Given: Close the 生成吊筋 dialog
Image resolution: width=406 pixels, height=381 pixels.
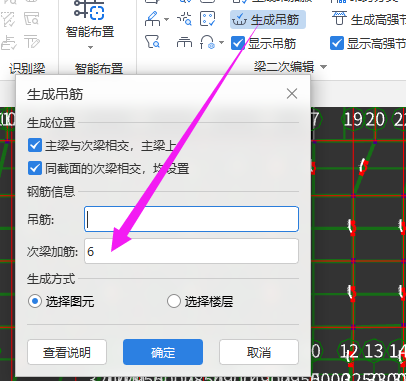Looking at the screenshot, I should (x=292, y=94).
